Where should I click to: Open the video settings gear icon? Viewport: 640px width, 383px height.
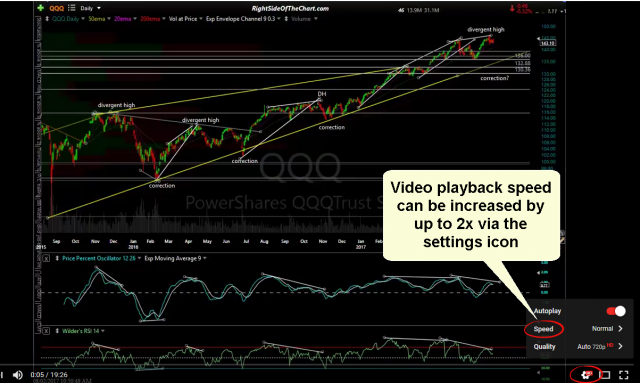click(x=587, y=374)
